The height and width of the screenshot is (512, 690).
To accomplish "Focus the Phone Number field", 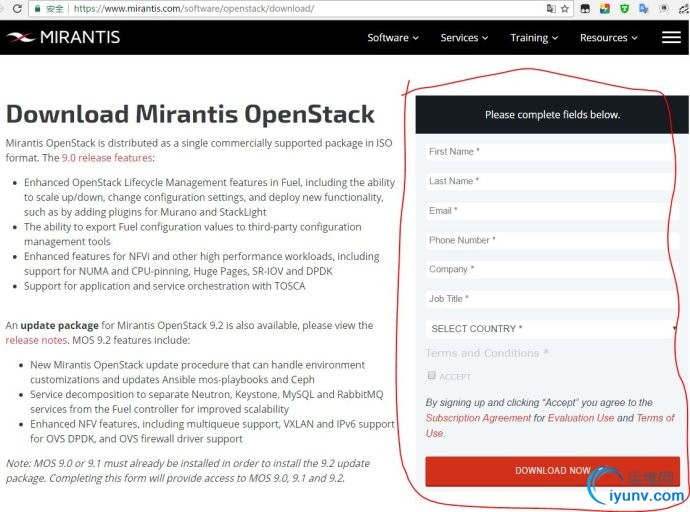I will (x=552, y=240).
